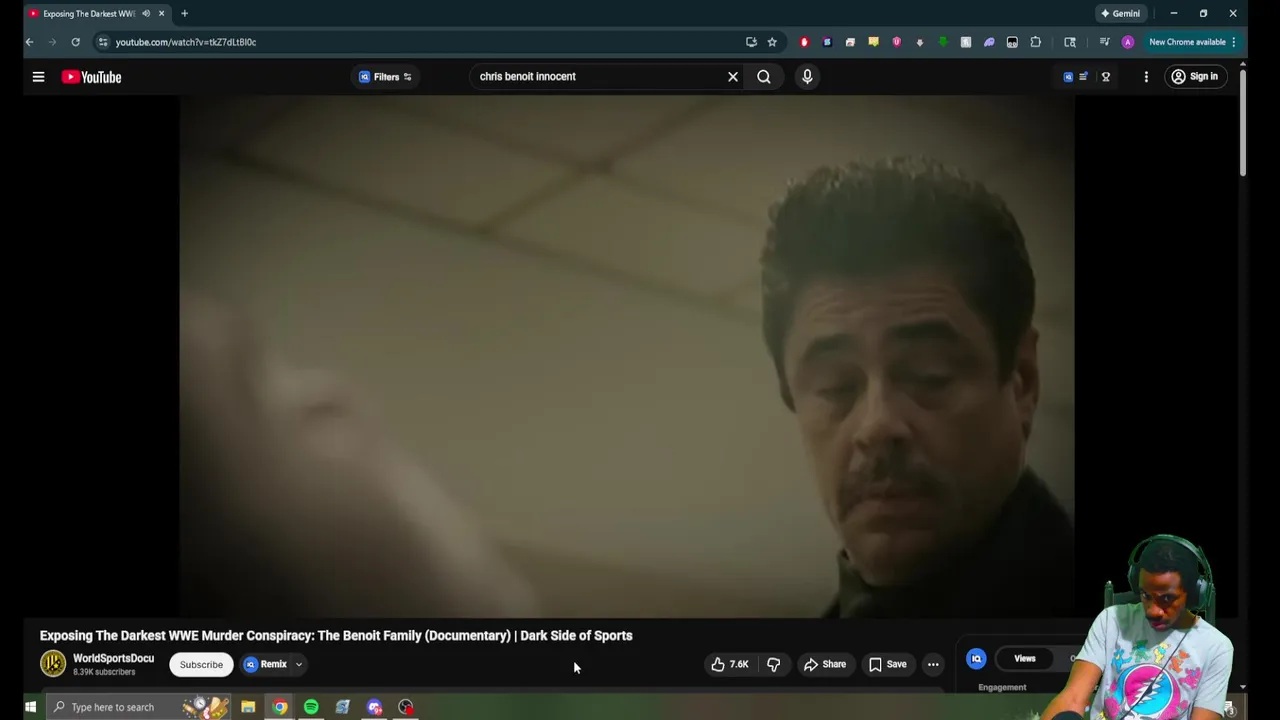1280x720 pixels.
Task: Click the Windows 'Type here to search' box
Action: pos(137,707)
